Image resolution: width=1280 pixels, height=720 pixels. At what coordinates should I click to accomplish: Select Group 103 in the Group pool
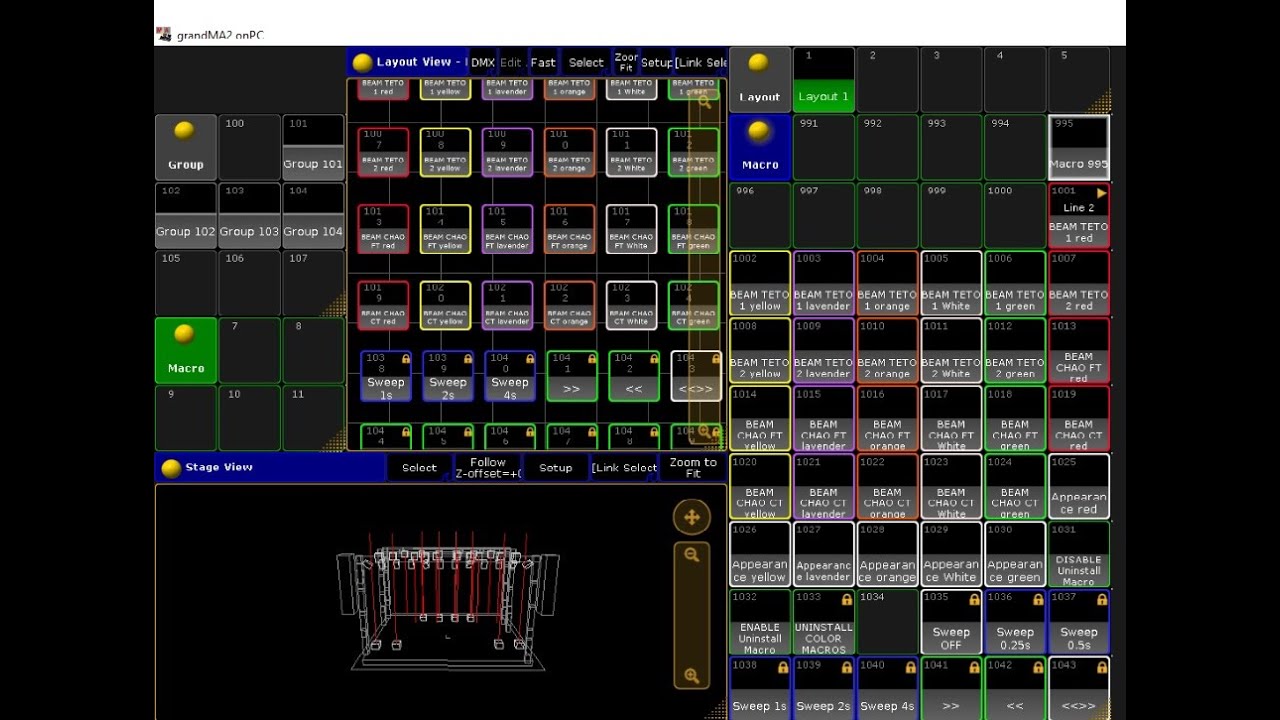(249, 215)
